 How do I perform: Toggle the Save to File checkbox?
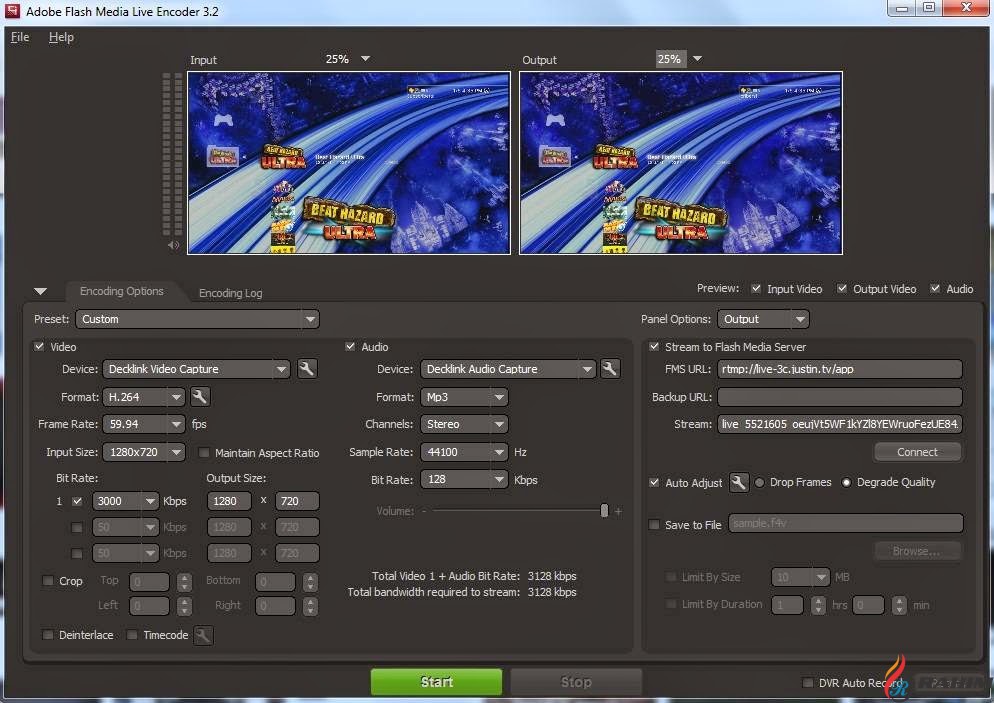pos(655,524)
